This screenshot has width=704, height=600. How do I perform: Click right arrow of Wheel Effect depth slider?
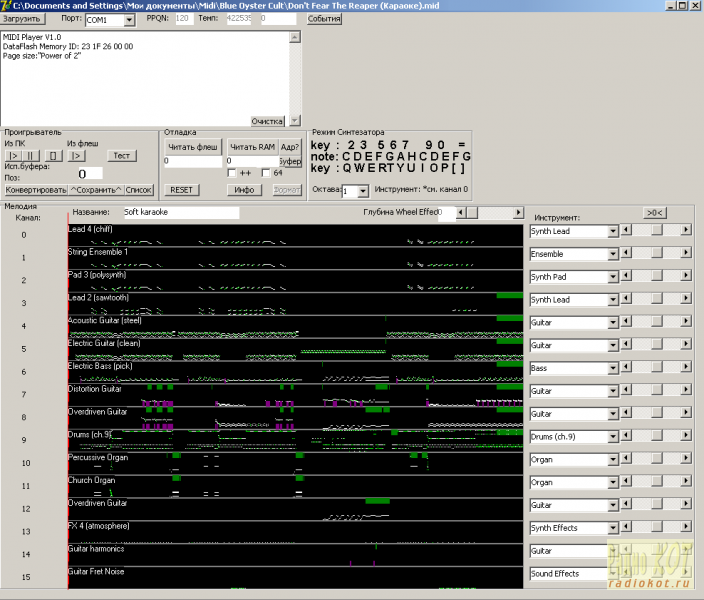coord(519,212)
